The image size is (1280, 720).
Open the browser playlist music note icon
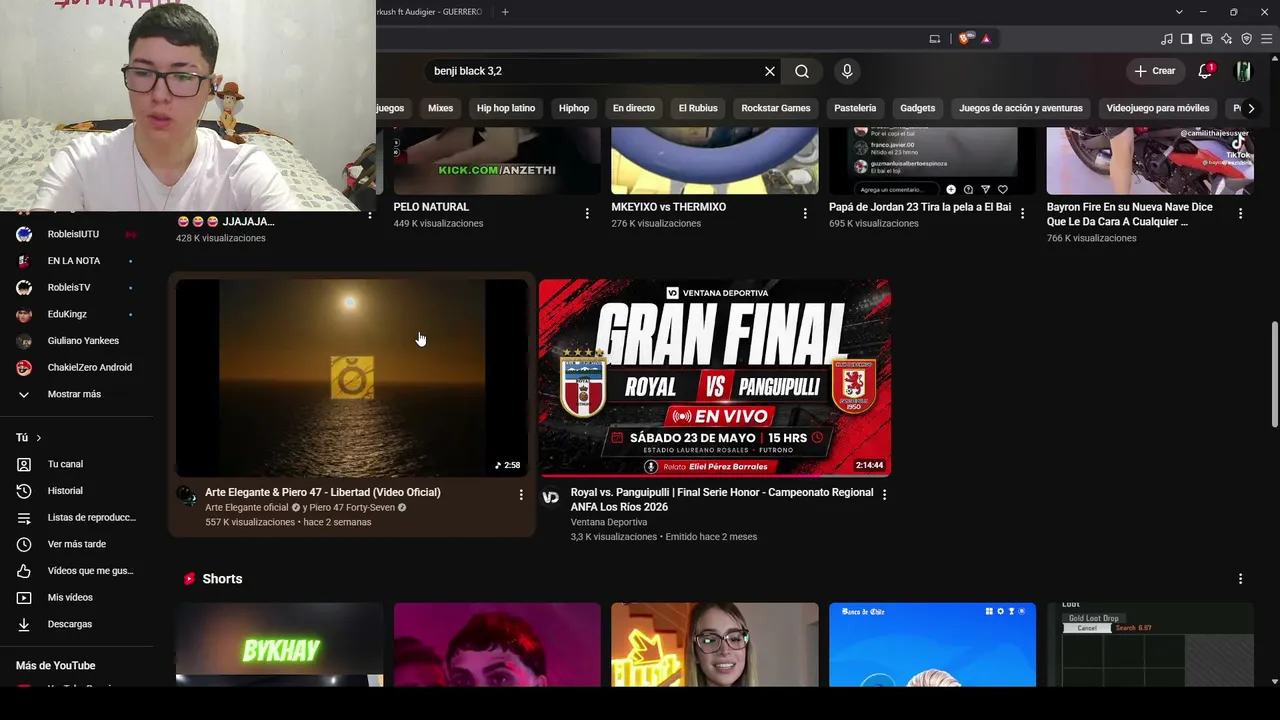point(1167,39)
